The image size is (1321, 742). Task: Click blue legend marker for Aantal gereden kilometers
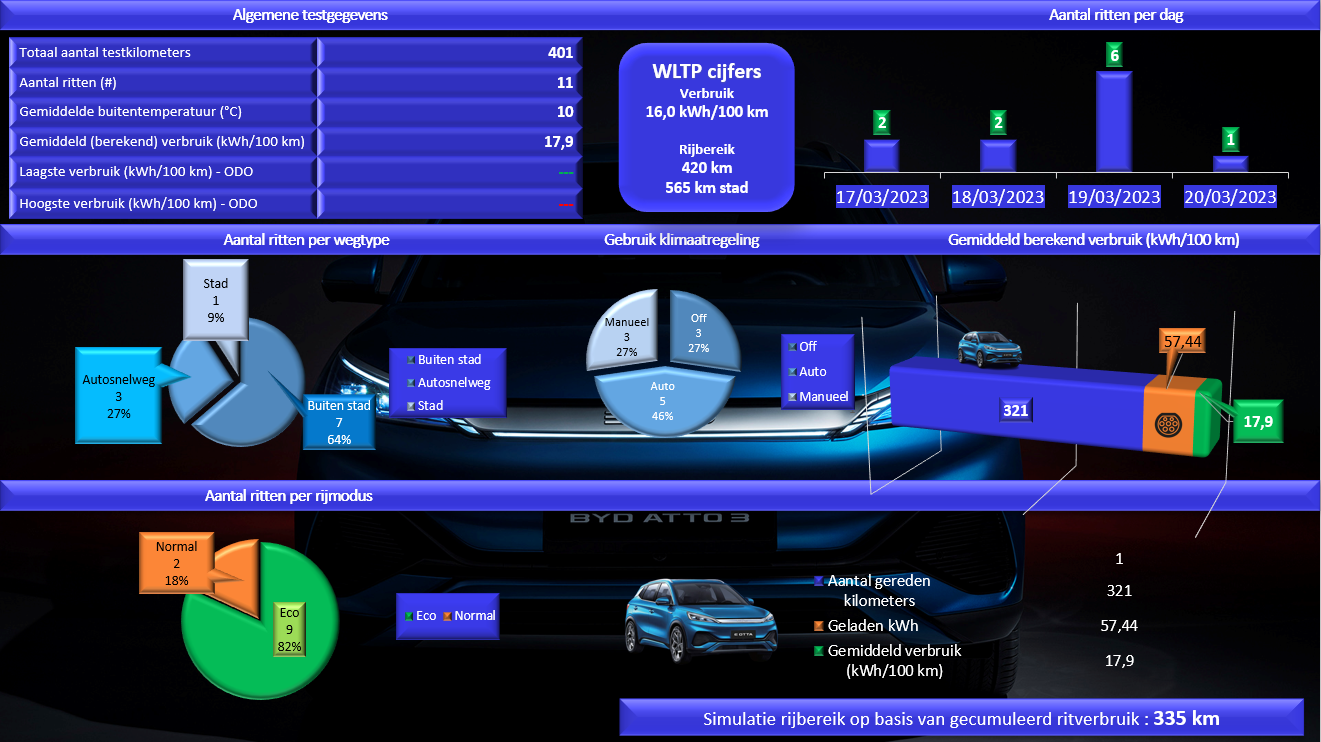point(819,581)
